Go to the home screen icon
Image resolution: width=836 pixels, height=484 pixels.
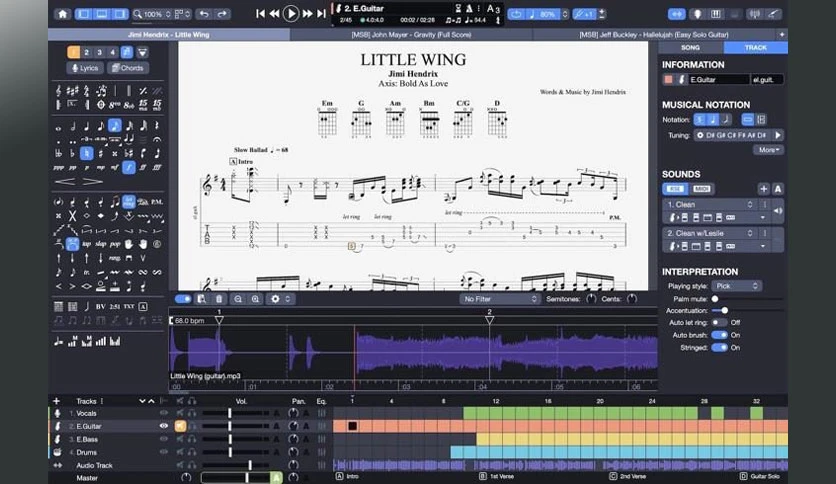coord(62,14)
